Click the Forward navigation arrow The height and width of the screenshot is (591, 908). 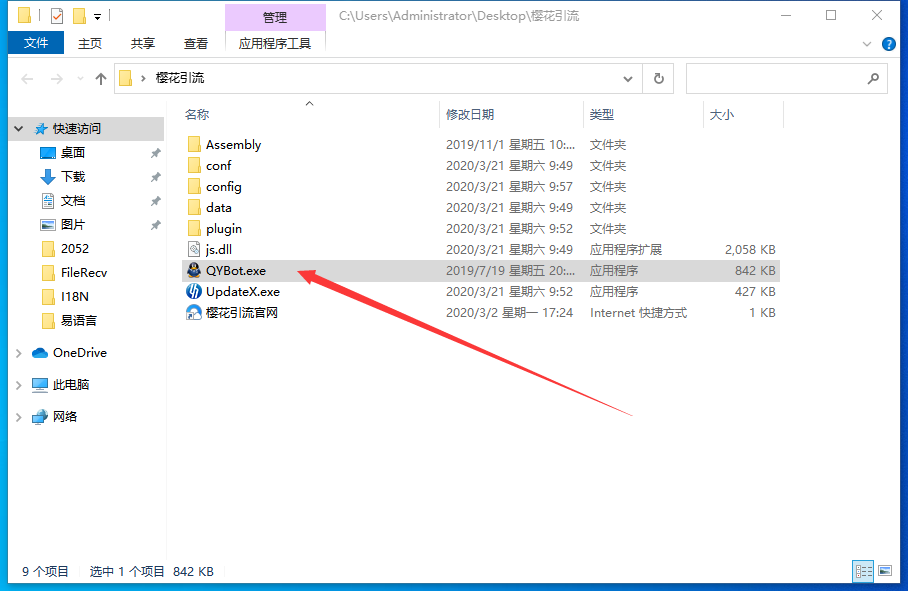pos(56,79)
